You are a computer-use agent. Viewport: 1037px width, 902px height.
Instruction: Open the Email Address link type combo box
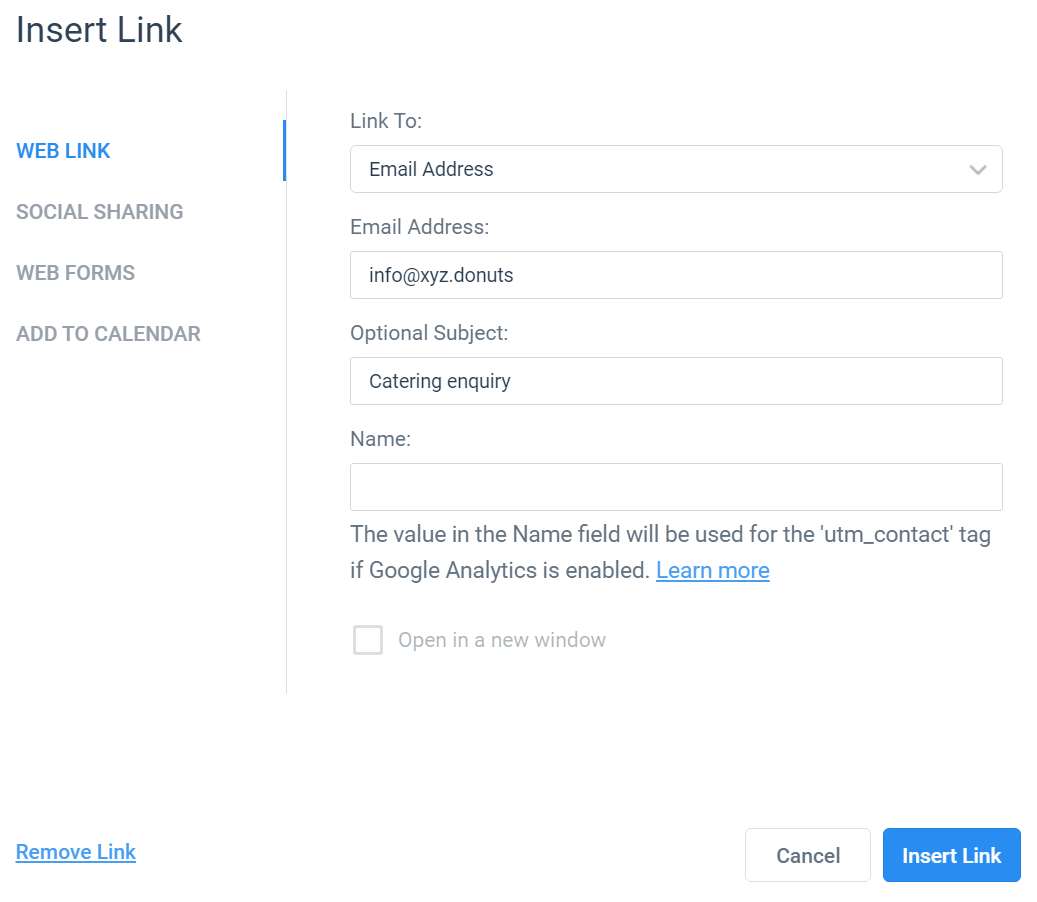click(676, 169)
